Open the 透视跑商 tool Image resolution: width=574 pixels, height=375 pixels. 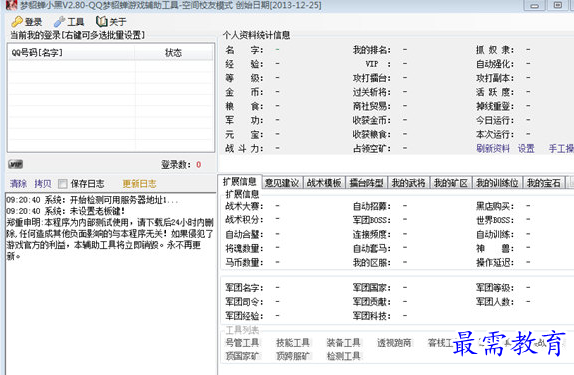point(394,343)
